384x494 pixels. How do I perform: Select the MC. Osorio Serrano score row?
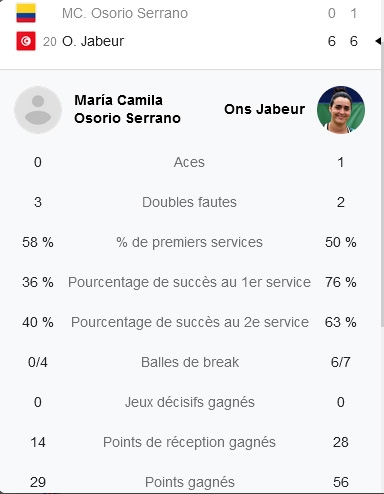coord(190,13)
